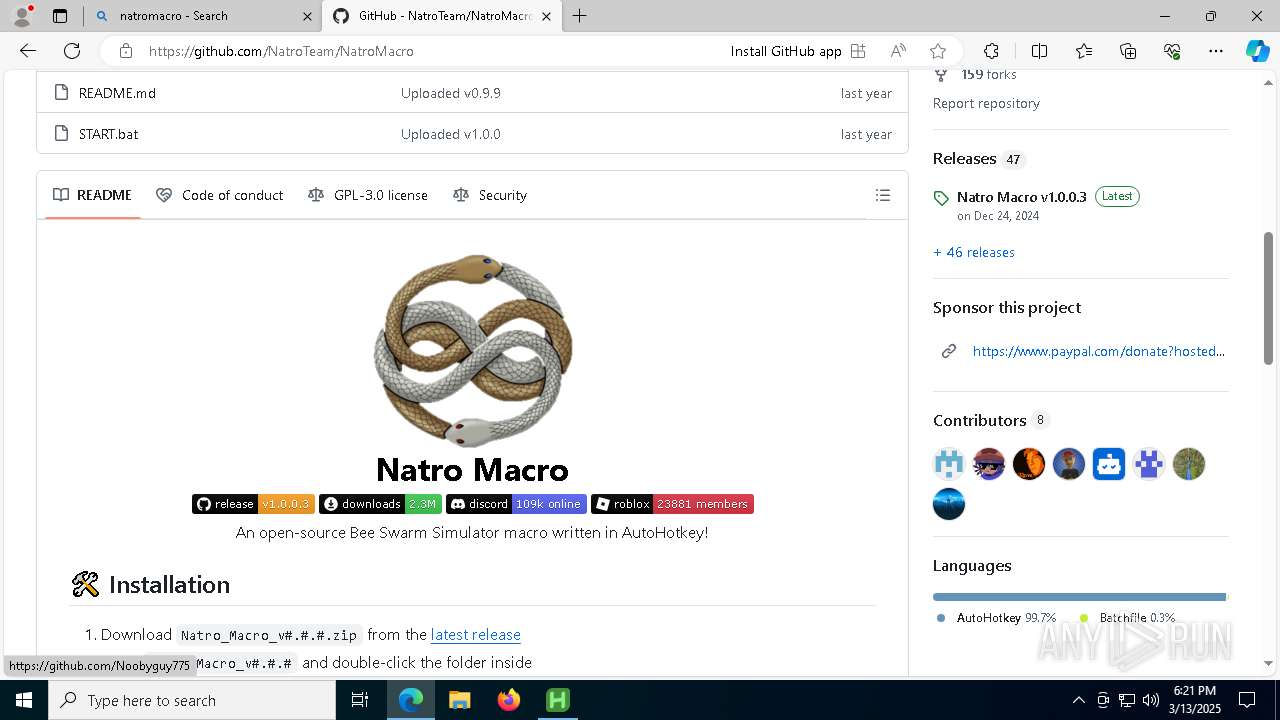
Task: View the first contributor avatar
Action: [949, 464]
